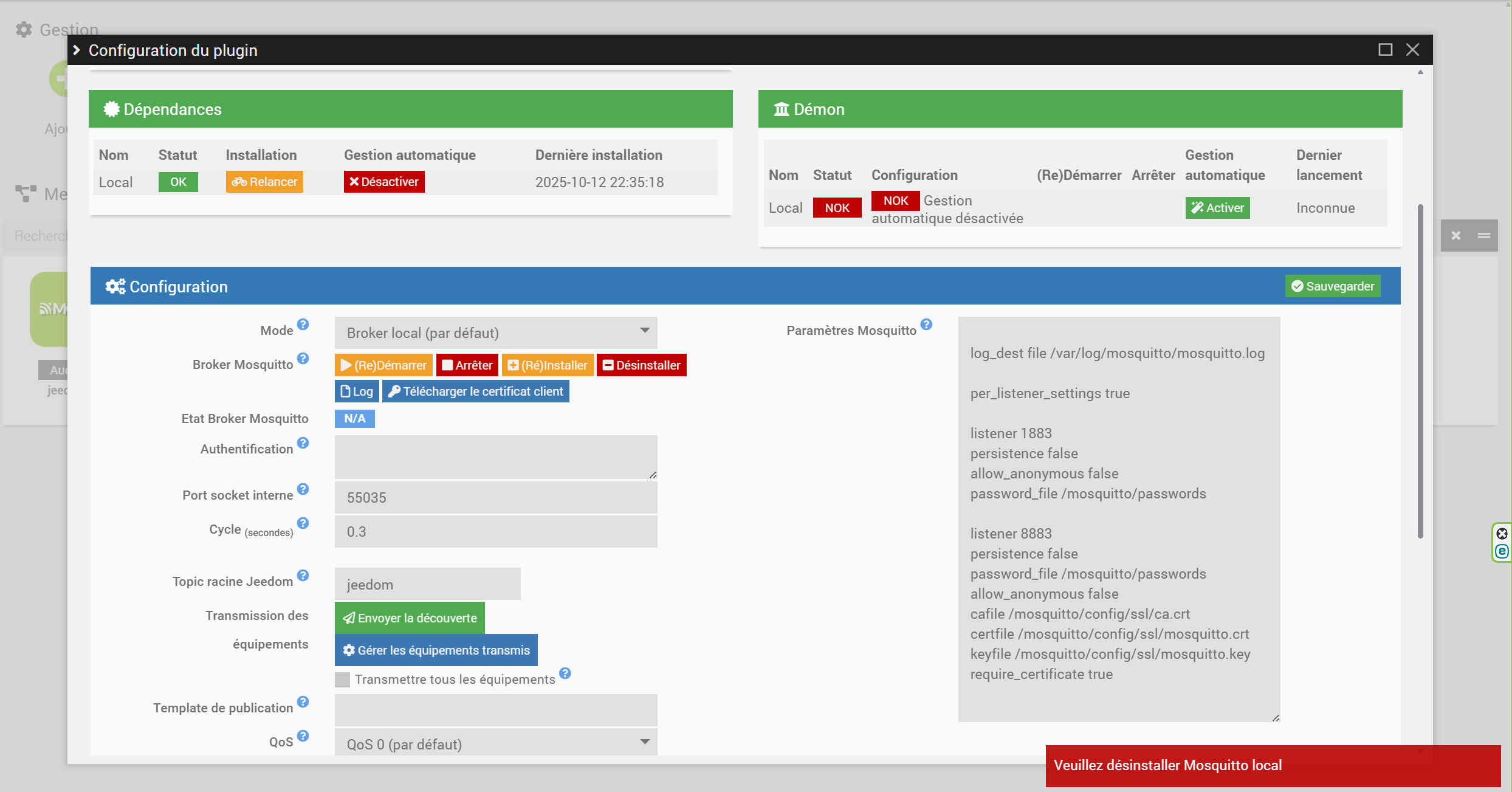1512x792 pixels.
Task: Click the help icon beside Template de publication
Action: 303,702
